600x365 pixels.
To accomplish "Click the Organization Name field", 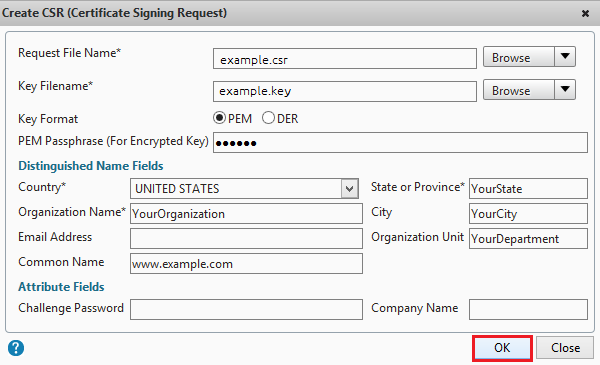I will point(246,213).
